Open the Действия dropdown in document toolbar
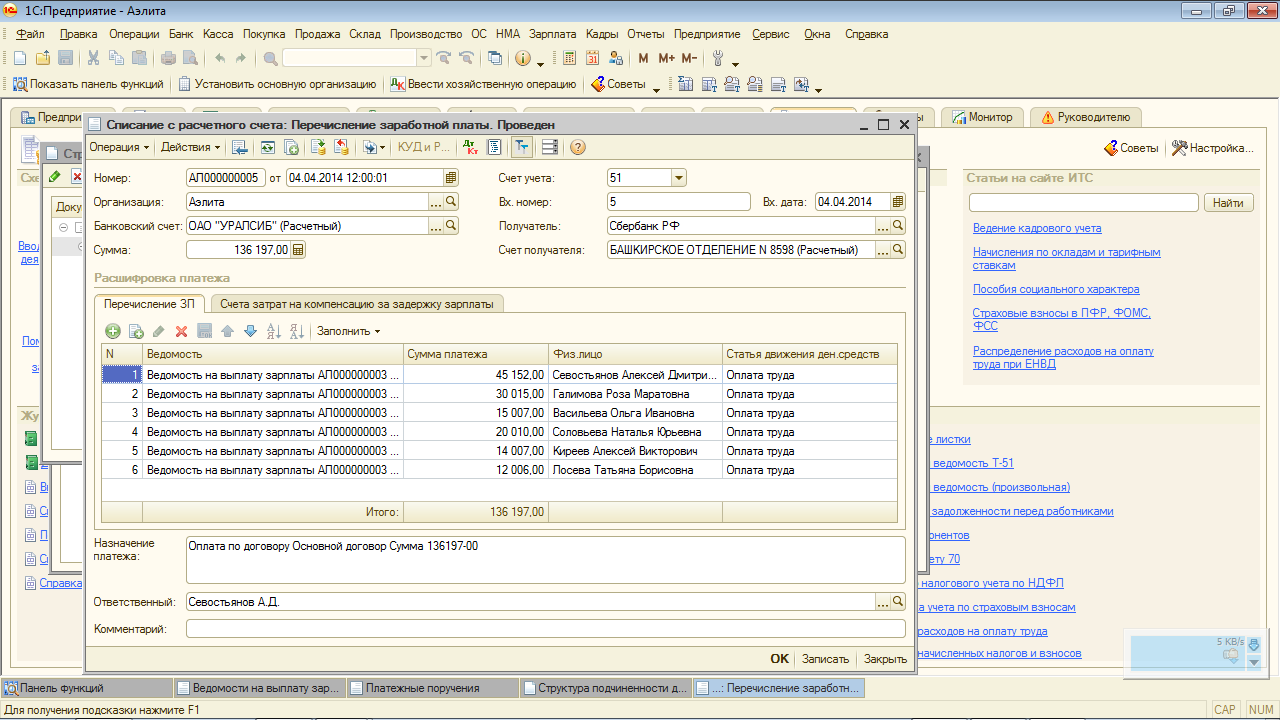 click(x=191, y=148)
